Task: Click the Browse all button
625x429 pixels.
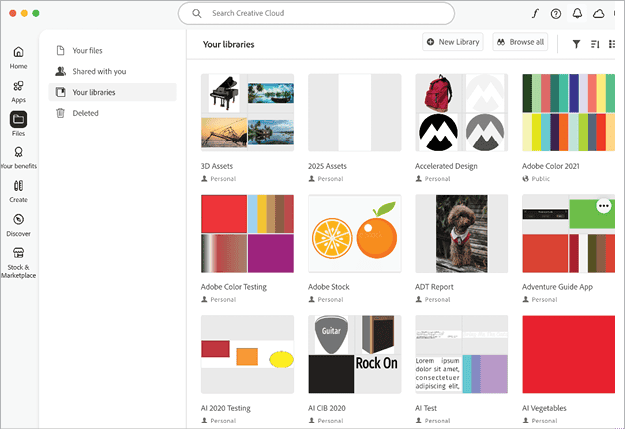Action: pyautogui.click(x=520, y=42)
